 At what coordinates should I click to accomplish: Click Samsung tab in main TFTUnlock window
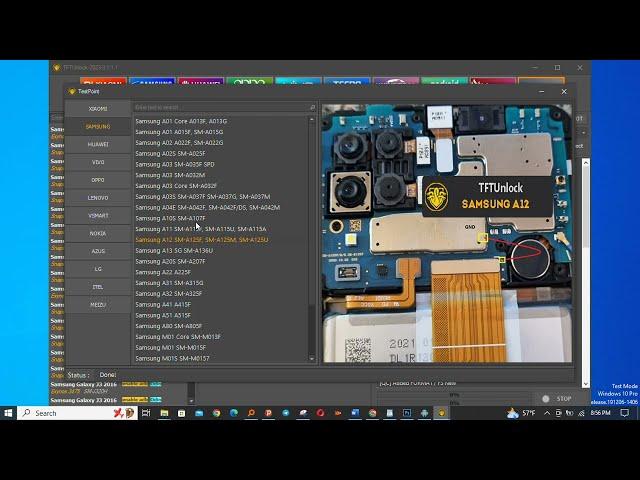152,81
